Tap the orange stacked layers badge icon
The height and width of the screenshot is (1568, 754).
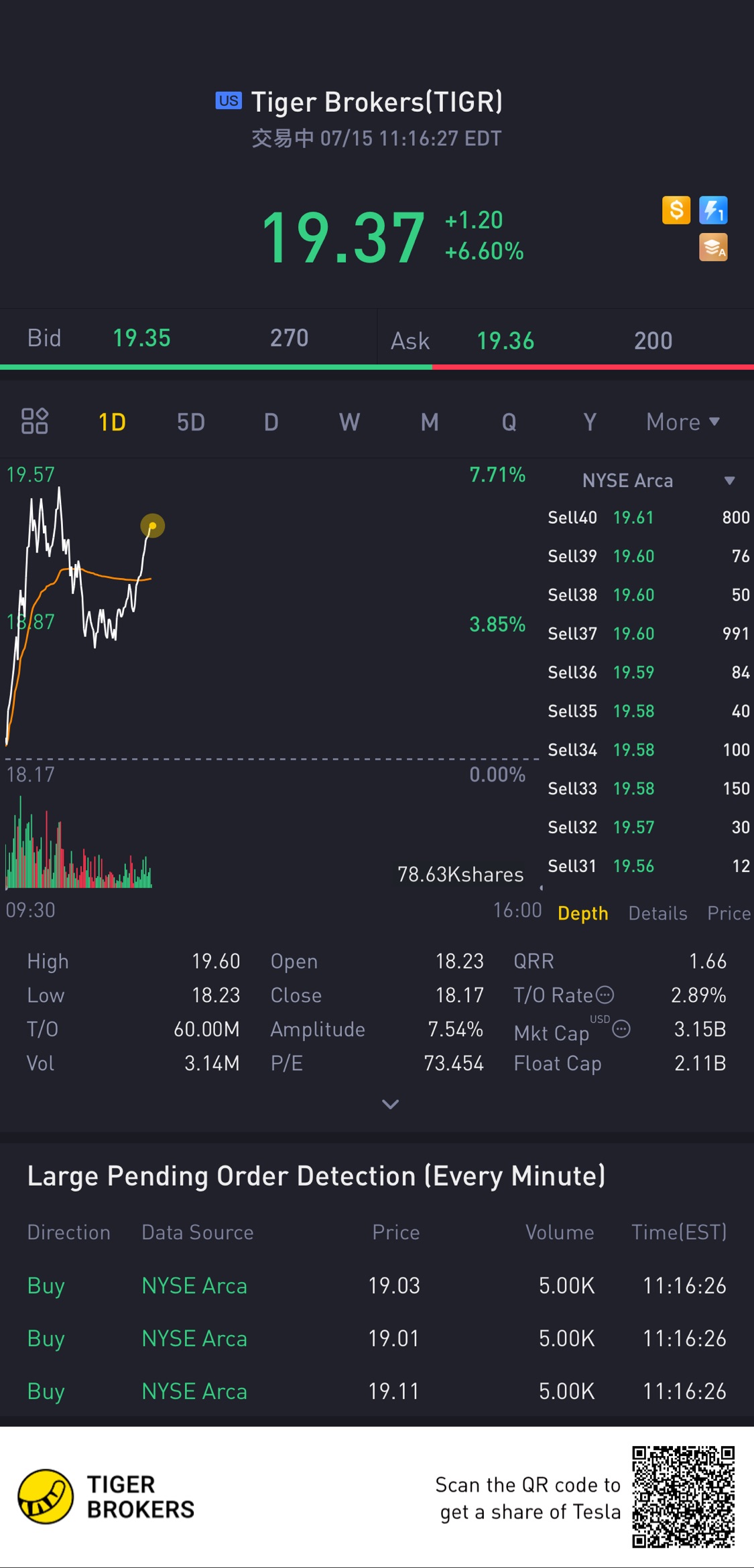pos(713,247)
